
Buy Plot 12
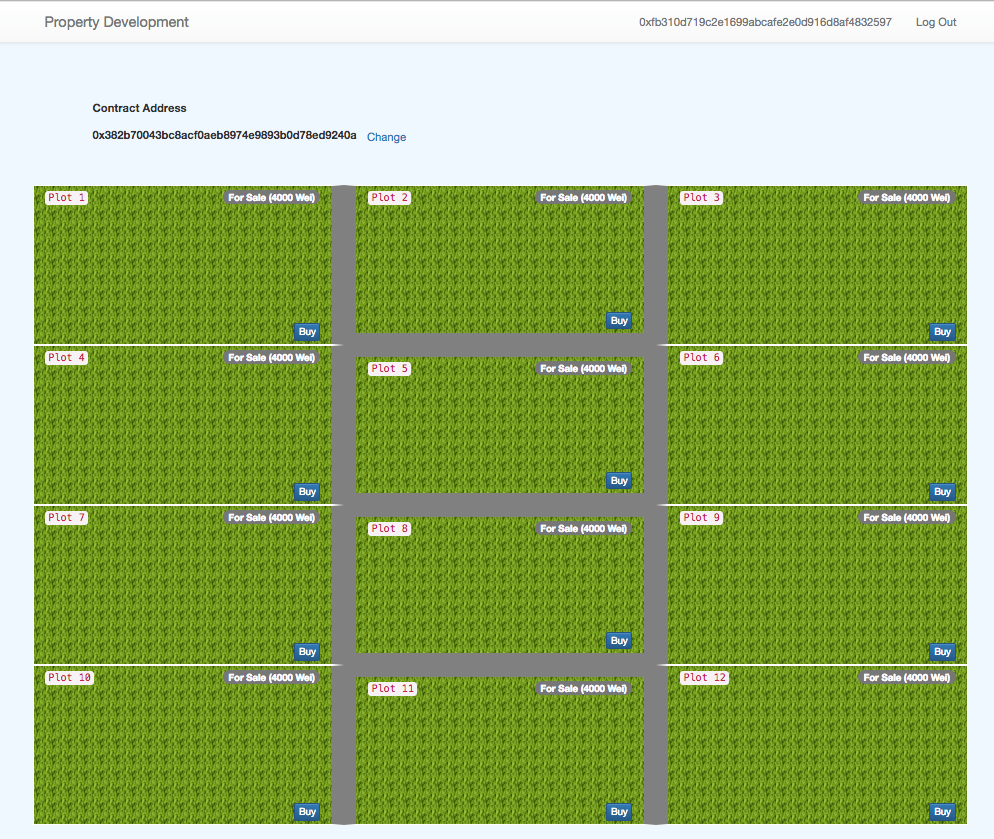(942, 812)
